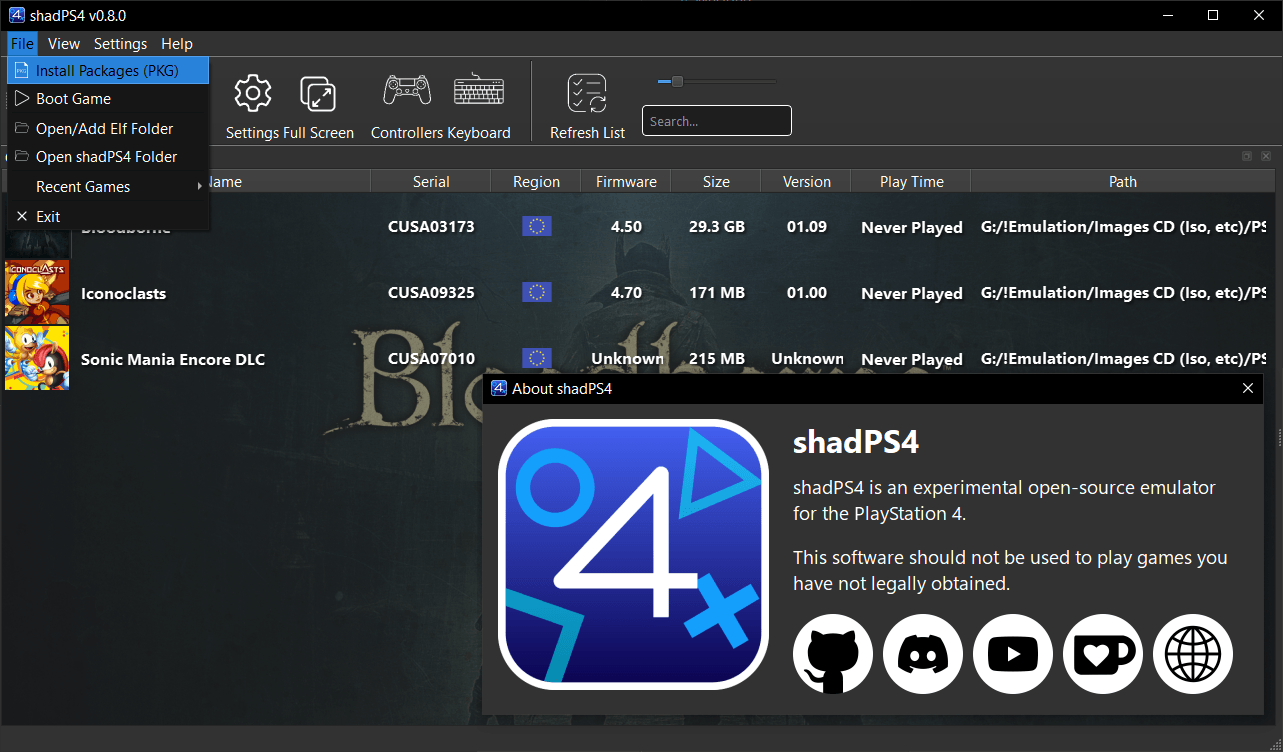Click firmware 4.70 cell
This screenshot has width=1283, height=752.
click(626, 292)
